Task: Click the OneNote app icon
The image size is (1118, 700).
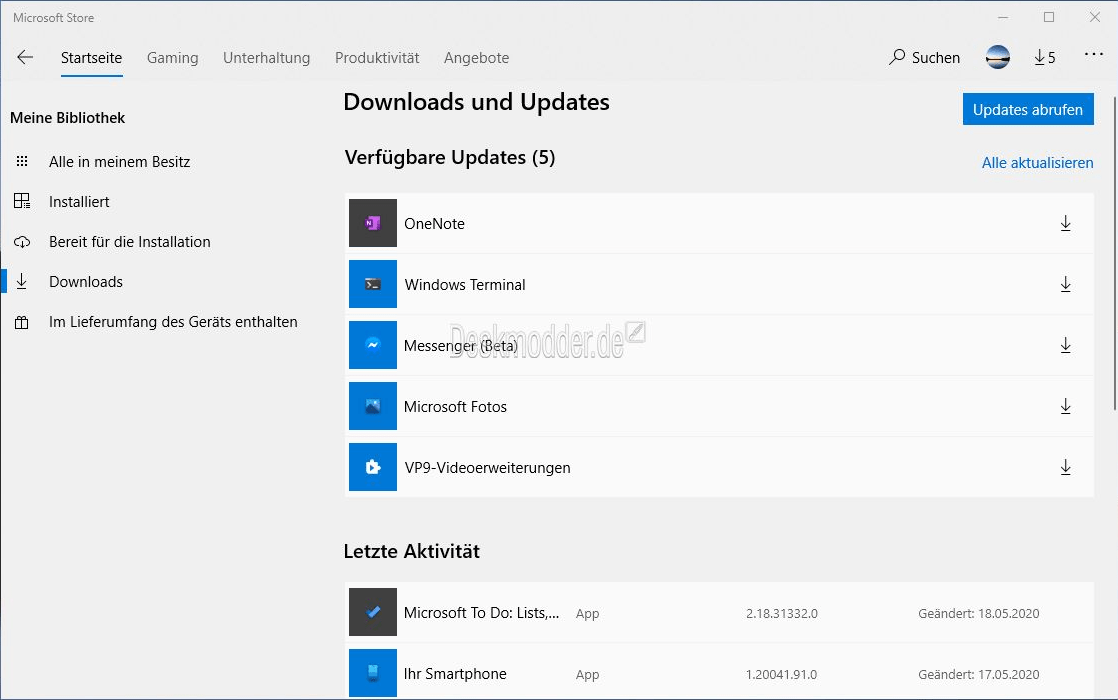Action: (373, 223)
